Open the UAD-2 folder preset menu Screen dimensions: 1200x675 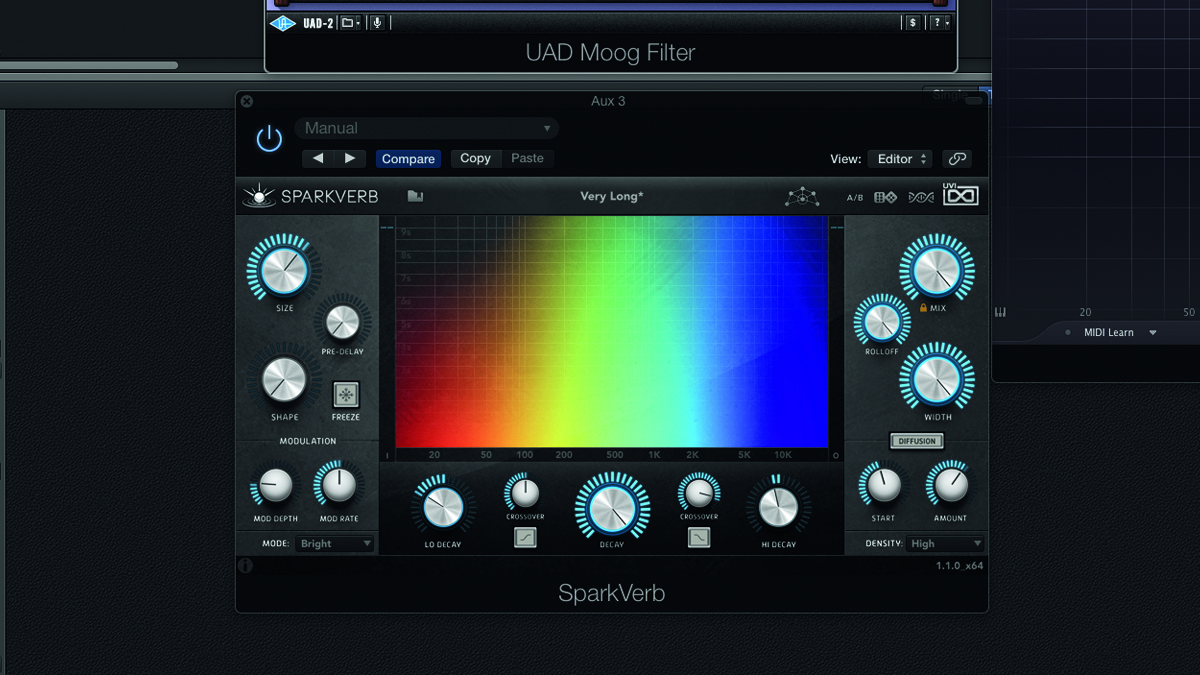coord(349,22)
